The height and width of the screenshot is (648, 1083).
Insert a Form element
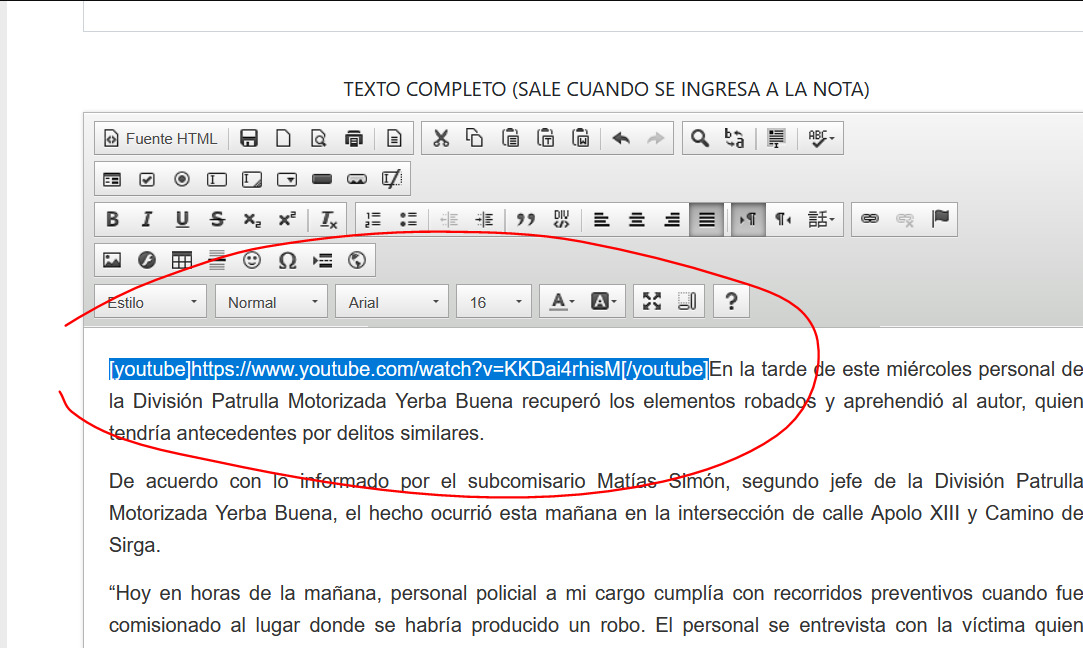coord(112,180)
